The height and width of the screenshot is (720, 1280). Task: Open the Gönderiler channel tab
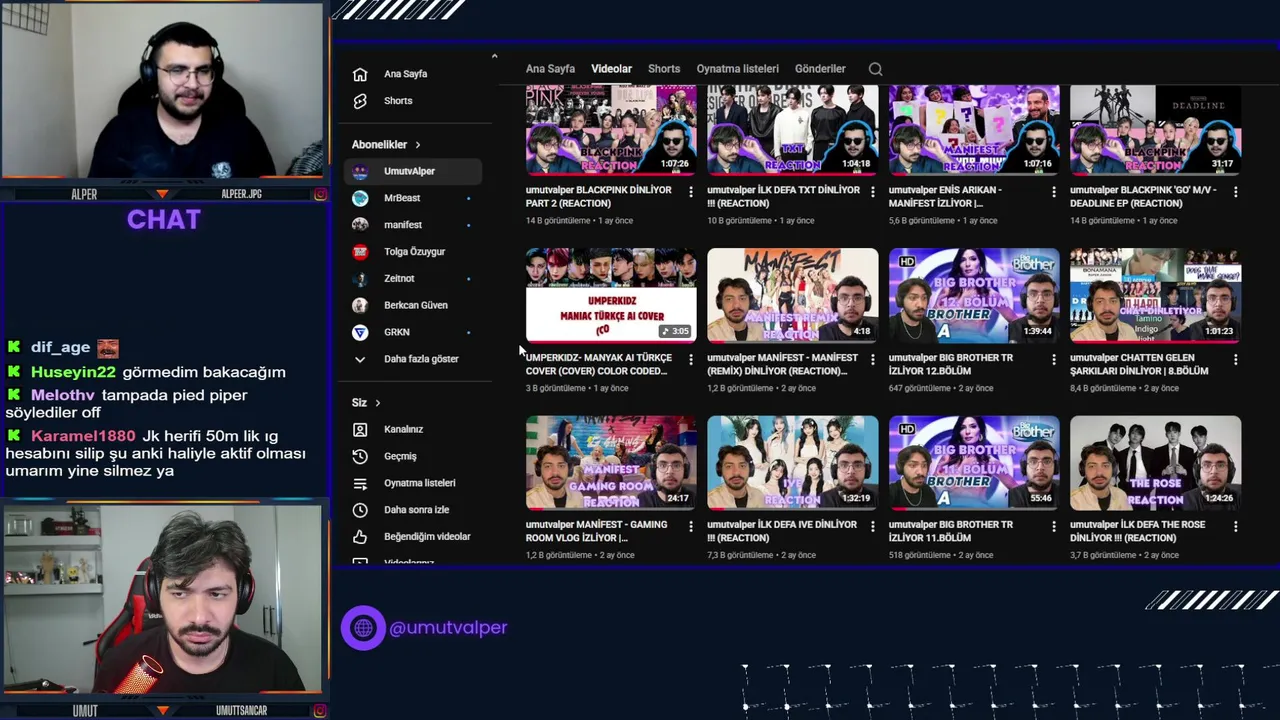(x=820, y=69)
